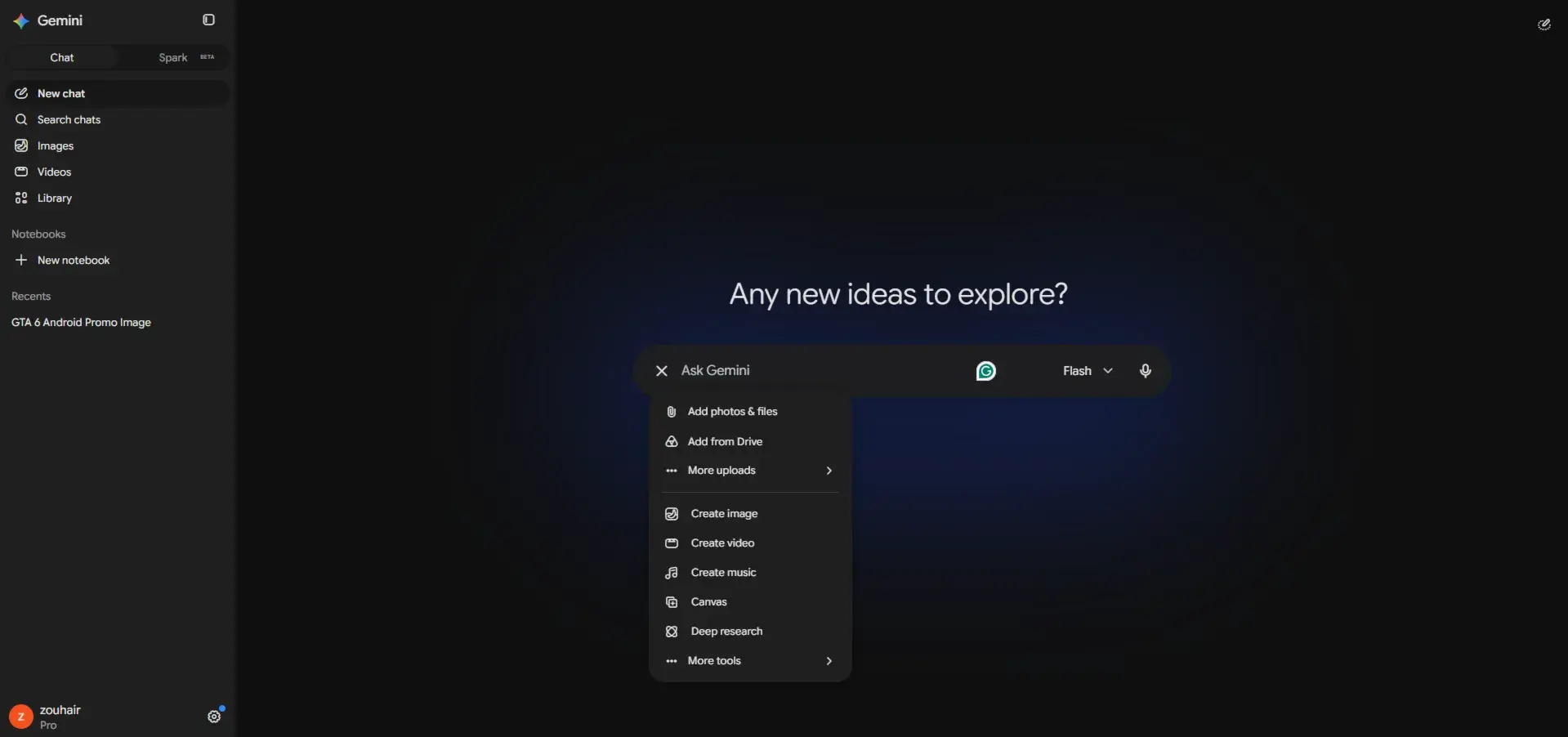
Task: Click the Gemini title text
Action: (60, 20)
